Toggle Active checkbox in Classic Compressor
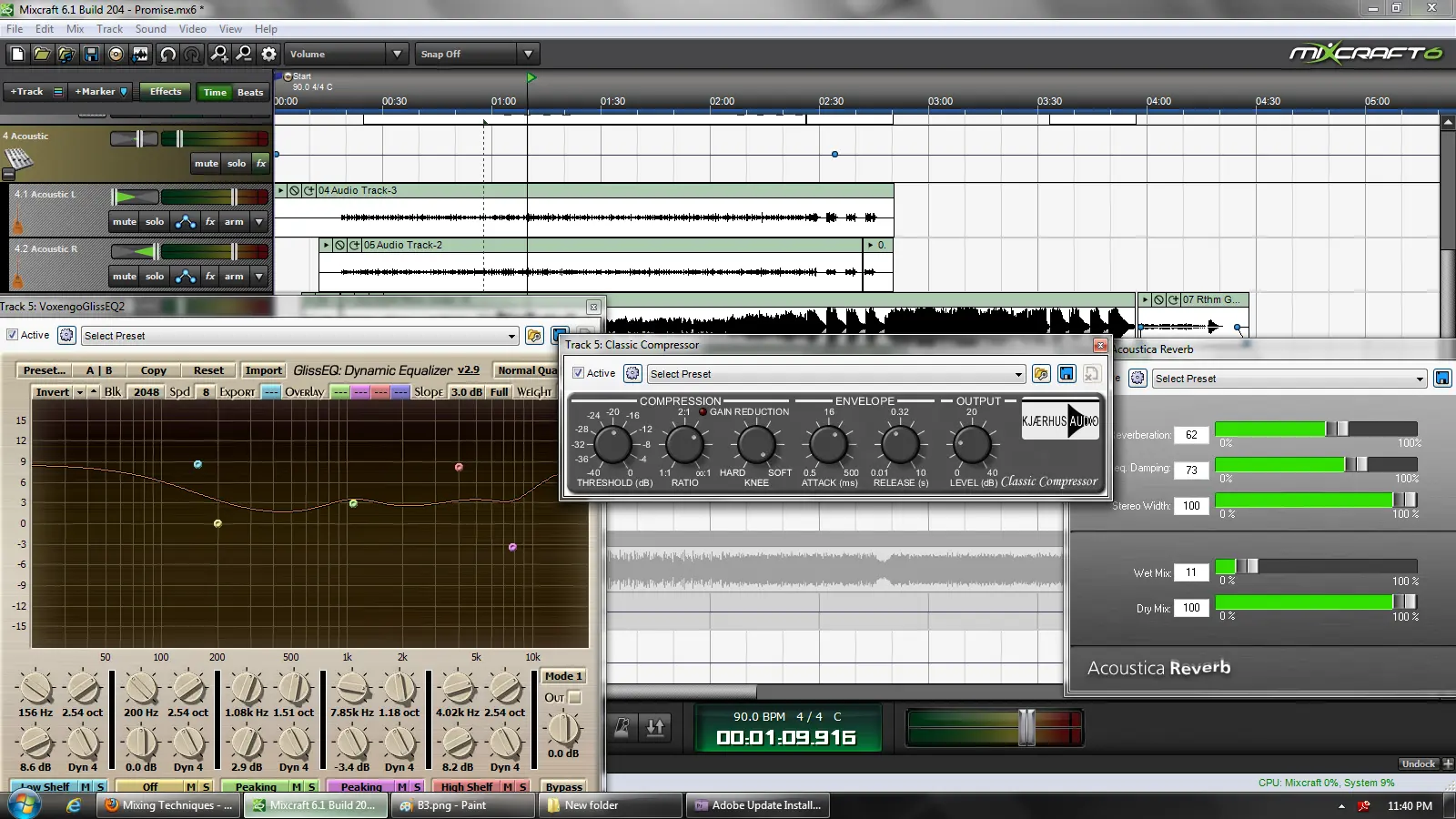This screenshot has width=1456, height=819. [578, 373]
